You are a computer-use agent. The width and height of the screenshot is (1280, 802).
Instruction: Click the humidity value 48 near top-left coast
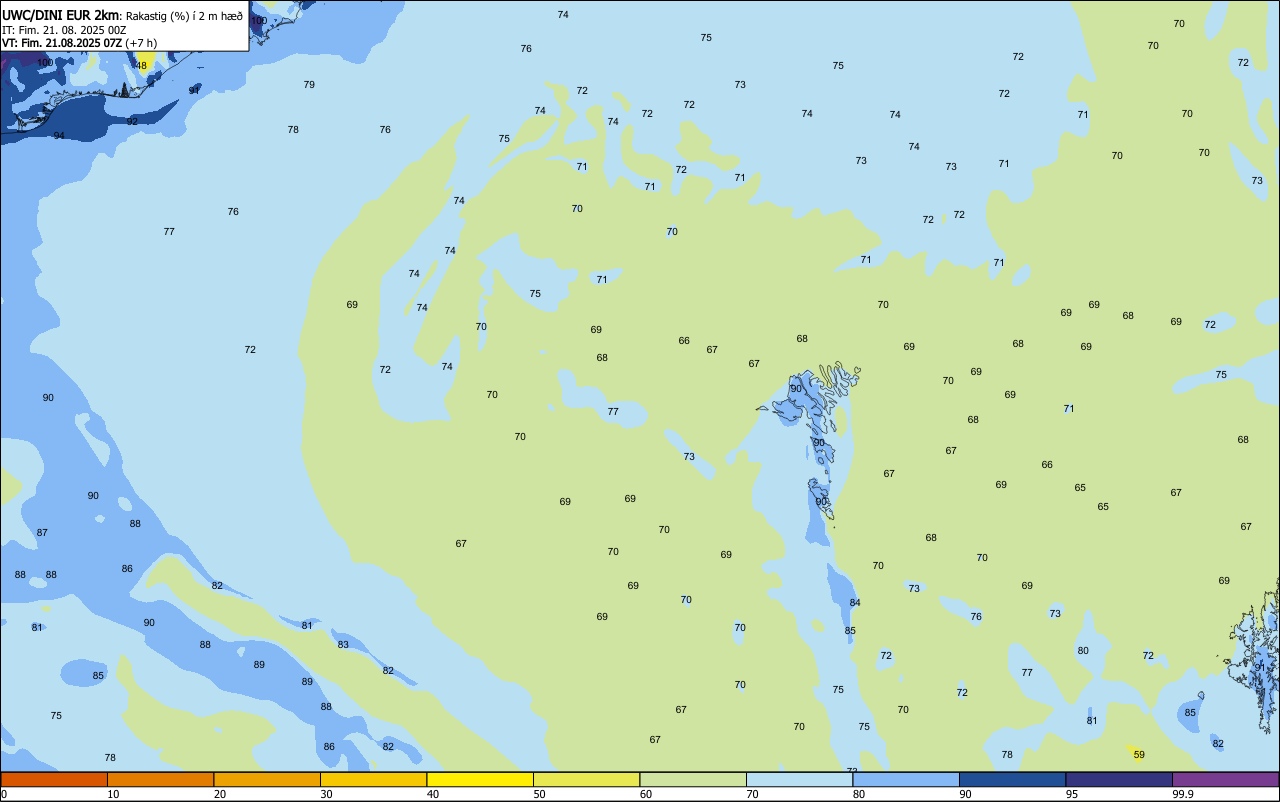[x=141, y=66]
